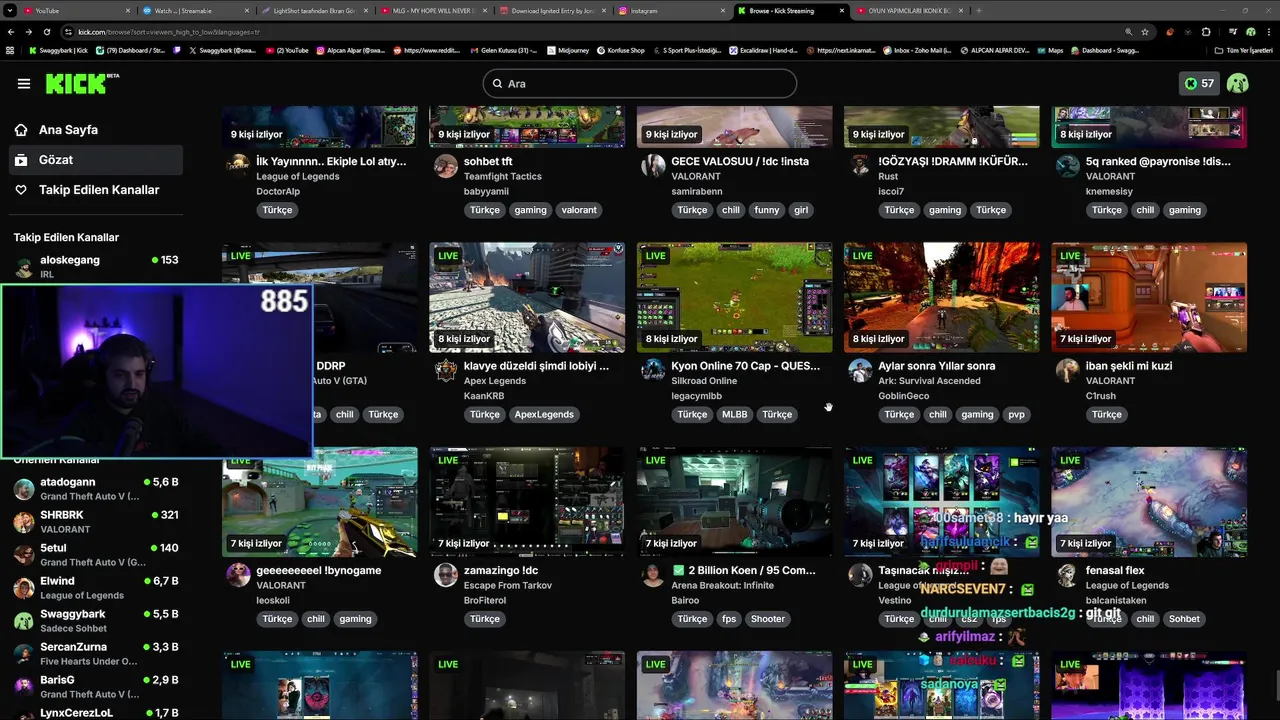Click C1rush streamer avatar
This screenshot has height=720, width=1280.
(1068, 370)
